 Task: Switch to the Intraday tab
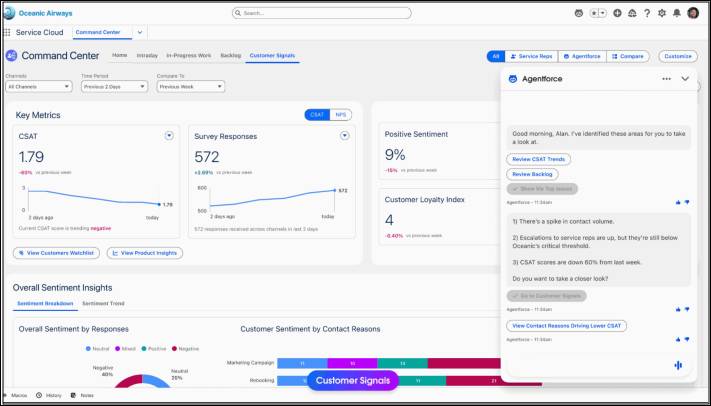(147, 55)
